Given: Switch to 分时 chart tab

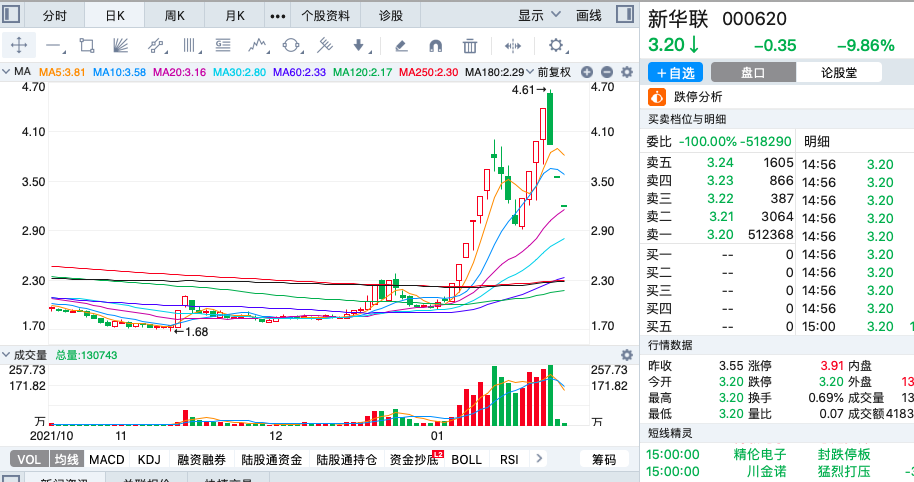Looking at the screenshot, I should tap(55, 16).
